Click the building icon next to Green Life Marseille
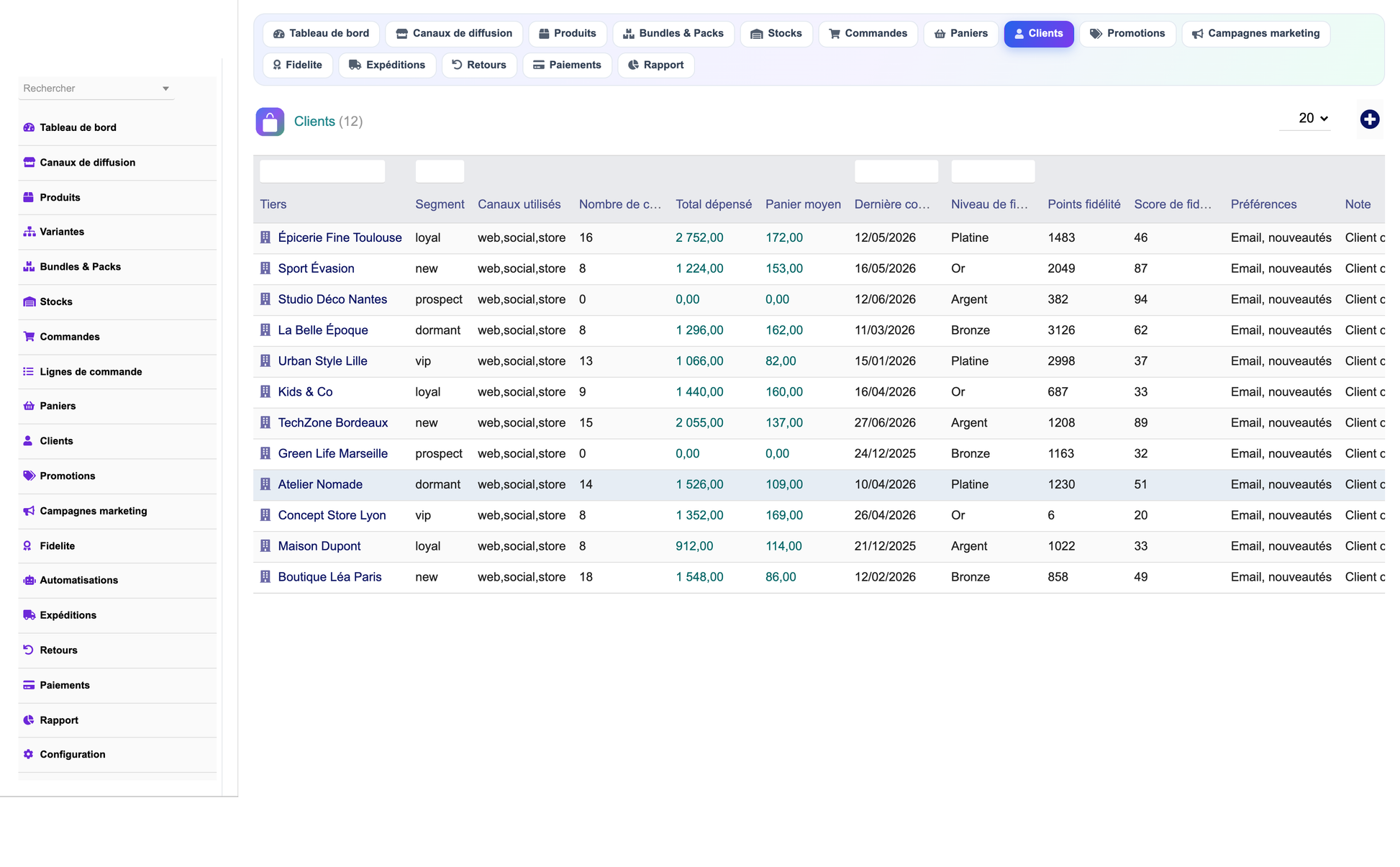This screenshot has width=1400, height=867. pyautogui.click(x=265, y=454)
